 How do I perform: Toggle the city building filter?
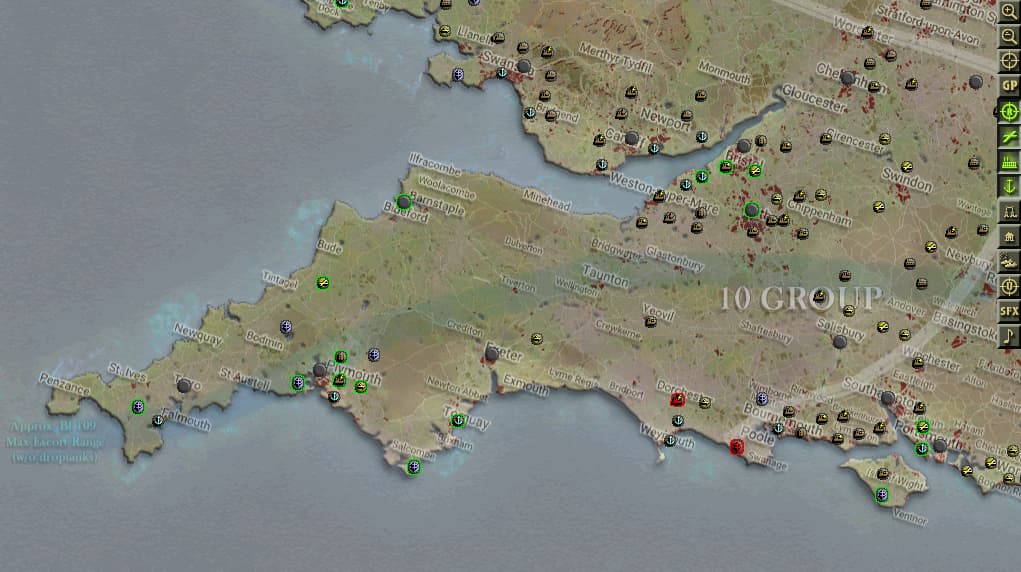tap(1009, 236)
